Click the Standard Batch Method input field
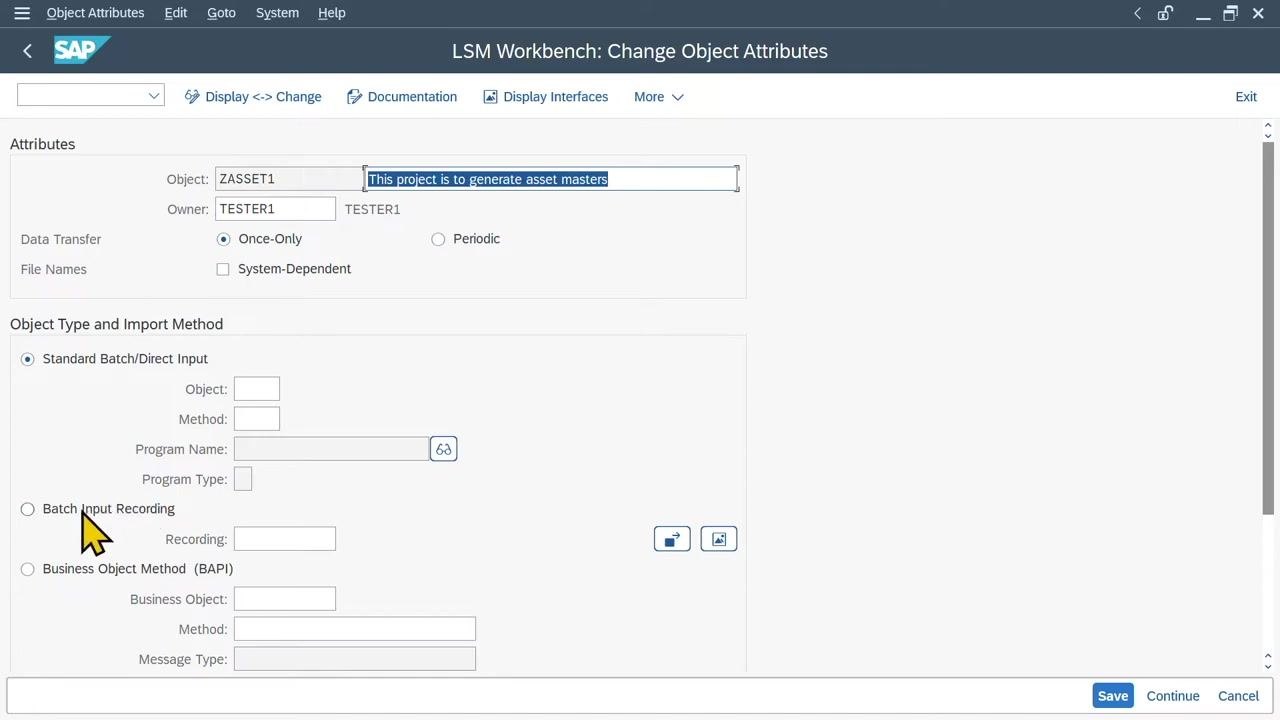The image size is (1280, 720). pos(257,419)
